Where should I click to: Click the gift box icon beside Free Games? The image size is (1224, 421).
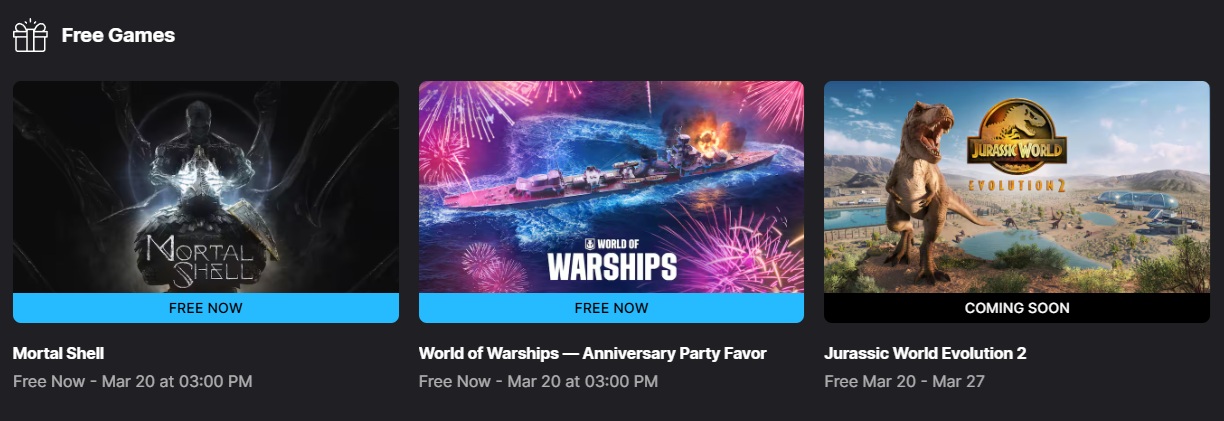point(30,35)
